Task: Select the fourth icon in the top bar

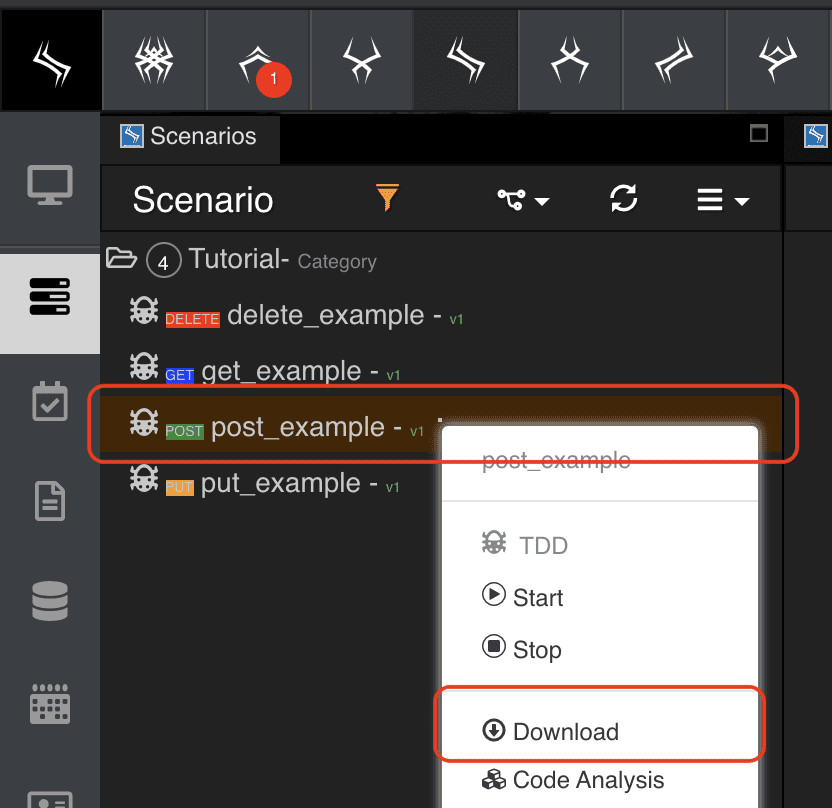Action: click(x=361, y=60)
